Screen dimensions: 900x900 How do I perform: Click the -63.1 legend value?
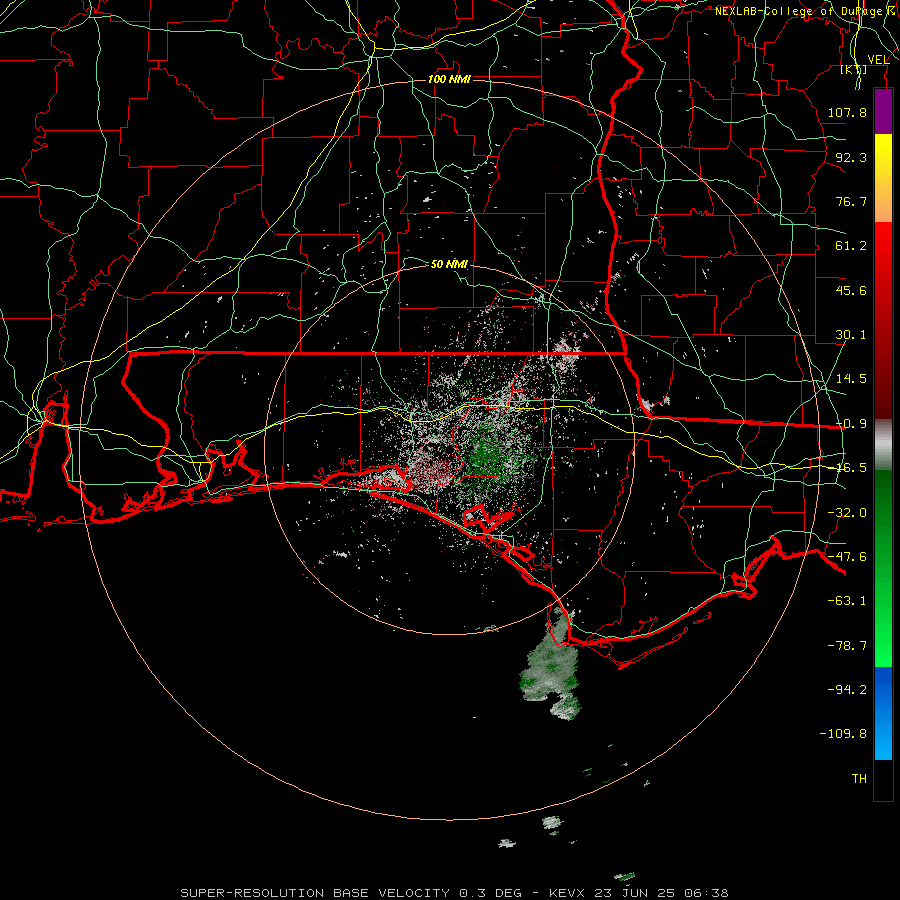tap(847, 601)
